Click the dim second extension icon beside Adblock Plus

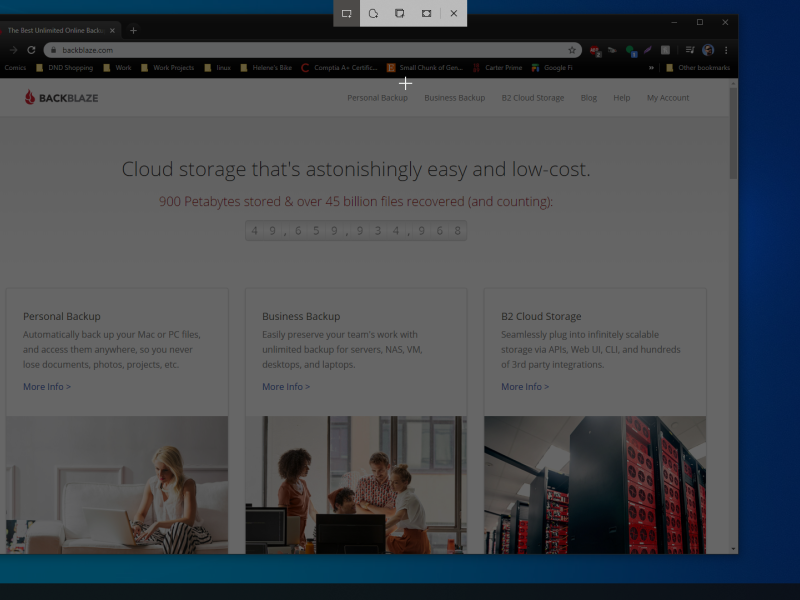tap(612, 50)
